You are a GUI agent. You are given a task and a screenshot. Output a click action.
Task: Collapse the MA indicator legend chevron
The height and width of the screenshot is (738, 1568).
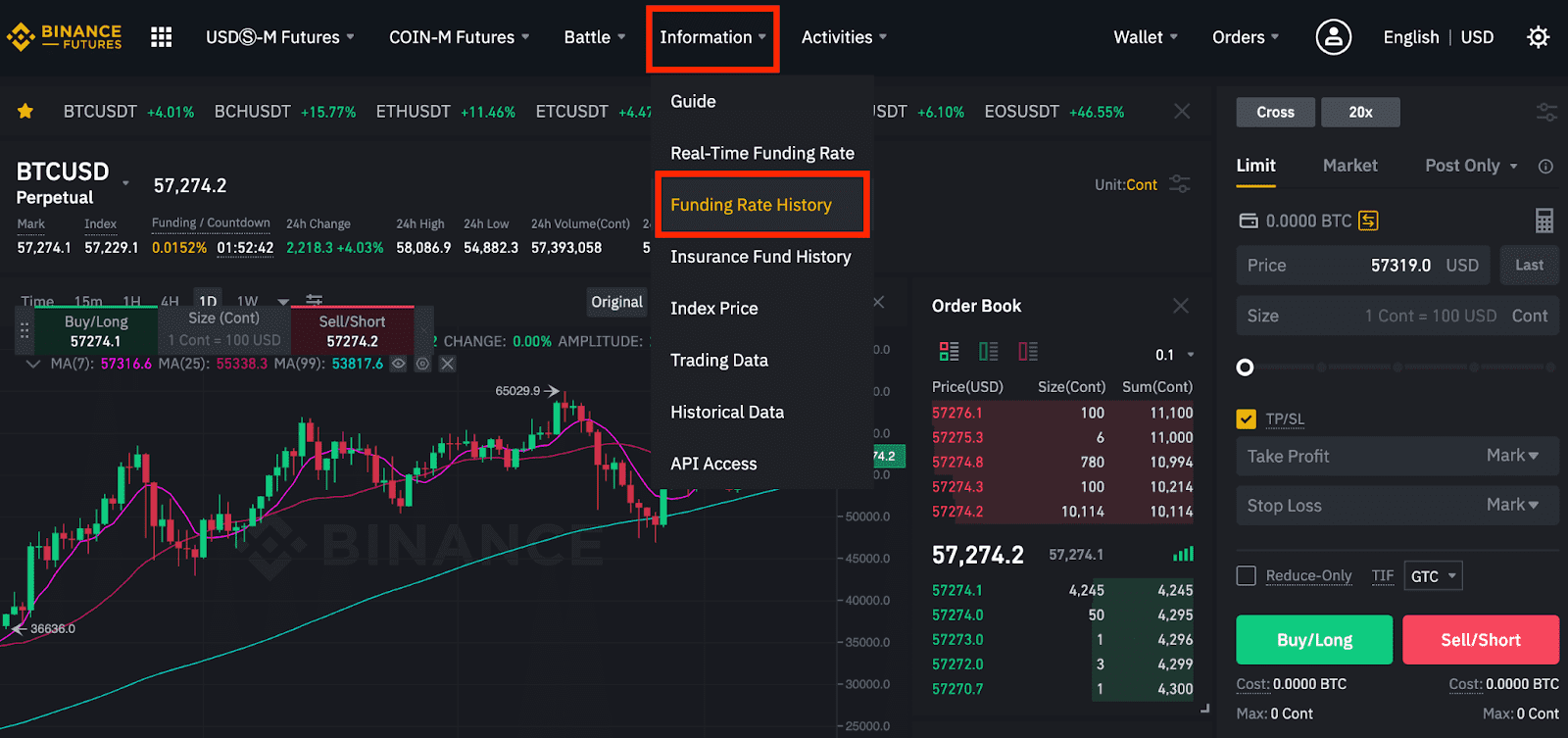tap(33, 364)
